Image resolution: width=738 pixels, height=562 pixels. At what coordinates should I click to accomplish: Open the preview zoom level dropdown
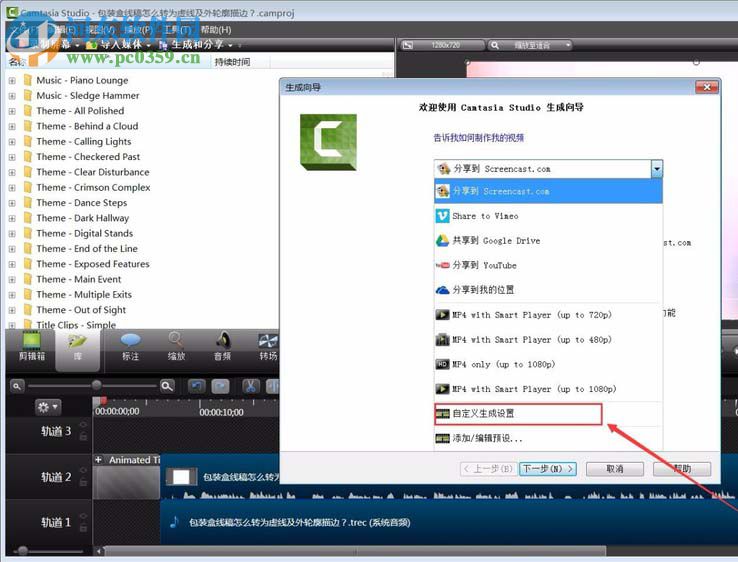pyautogui.click(x=569, y=45)
